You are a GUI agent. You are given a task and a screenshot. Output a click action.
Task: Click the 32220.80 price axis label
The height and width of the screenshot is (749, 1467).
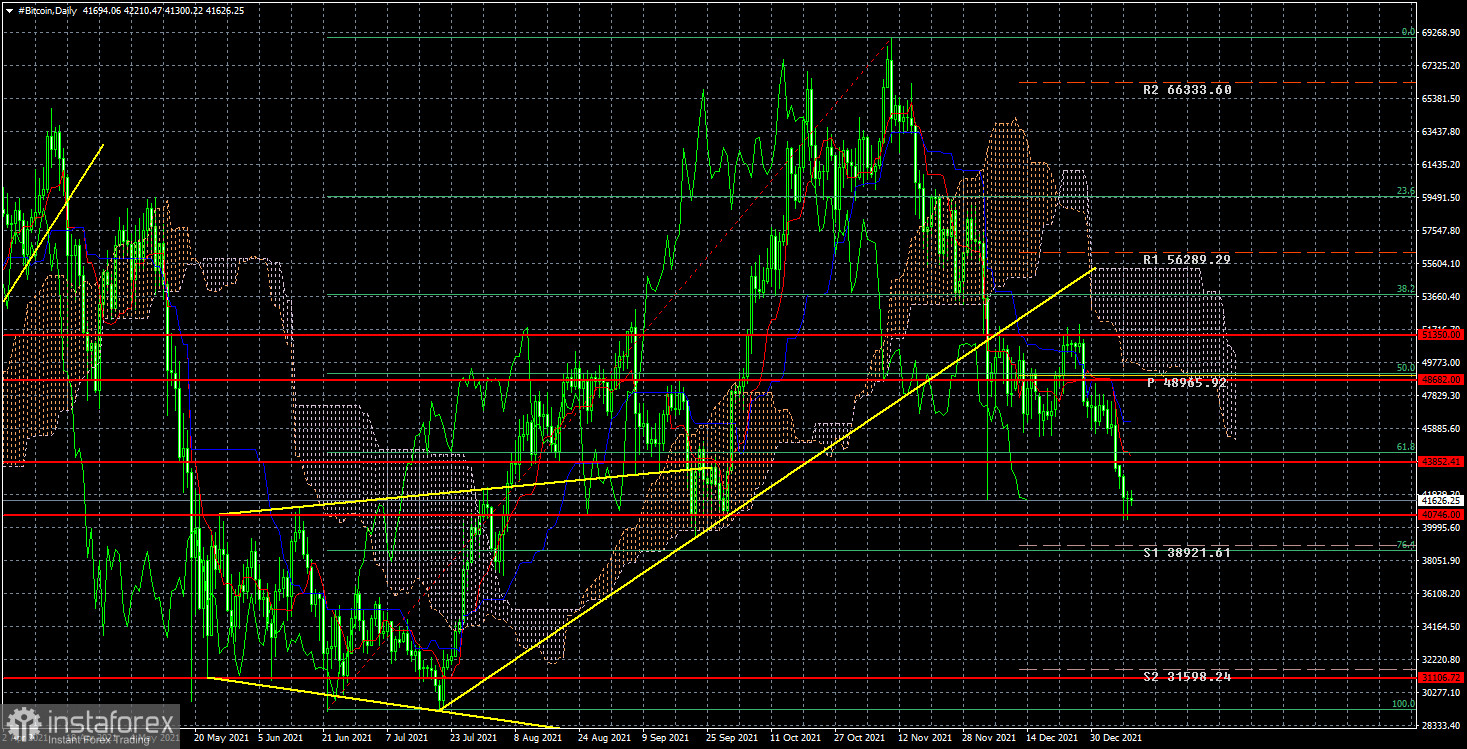(x=1442, y=660)
